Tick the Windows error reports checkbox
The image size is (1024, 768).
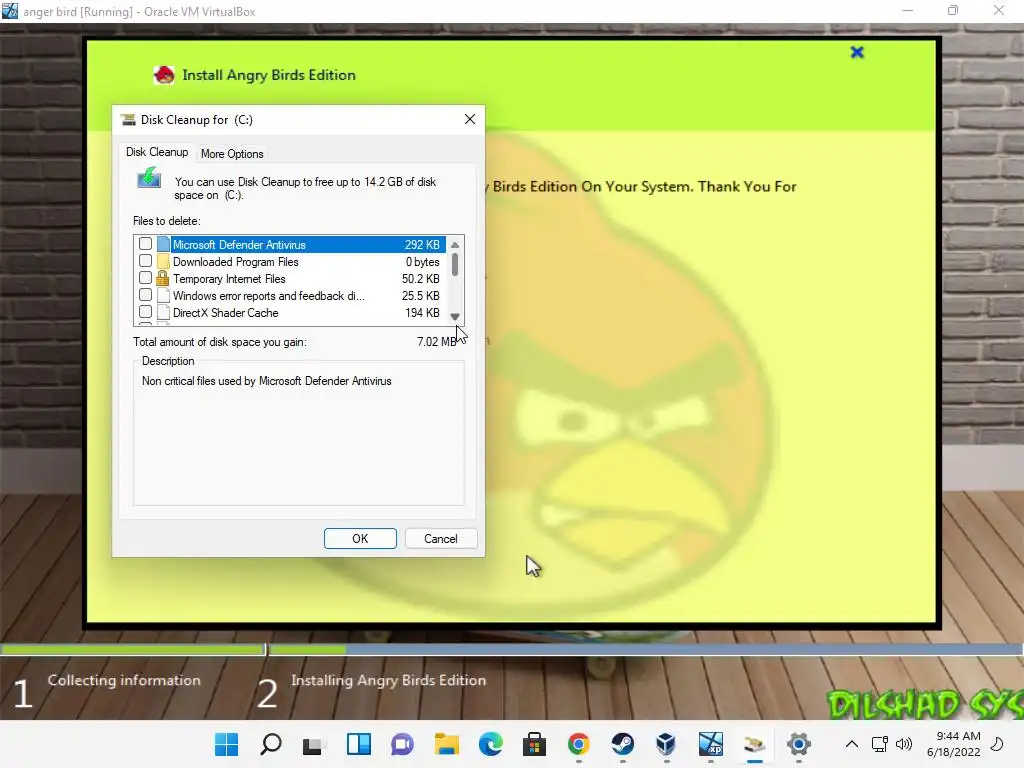(146, 295)
